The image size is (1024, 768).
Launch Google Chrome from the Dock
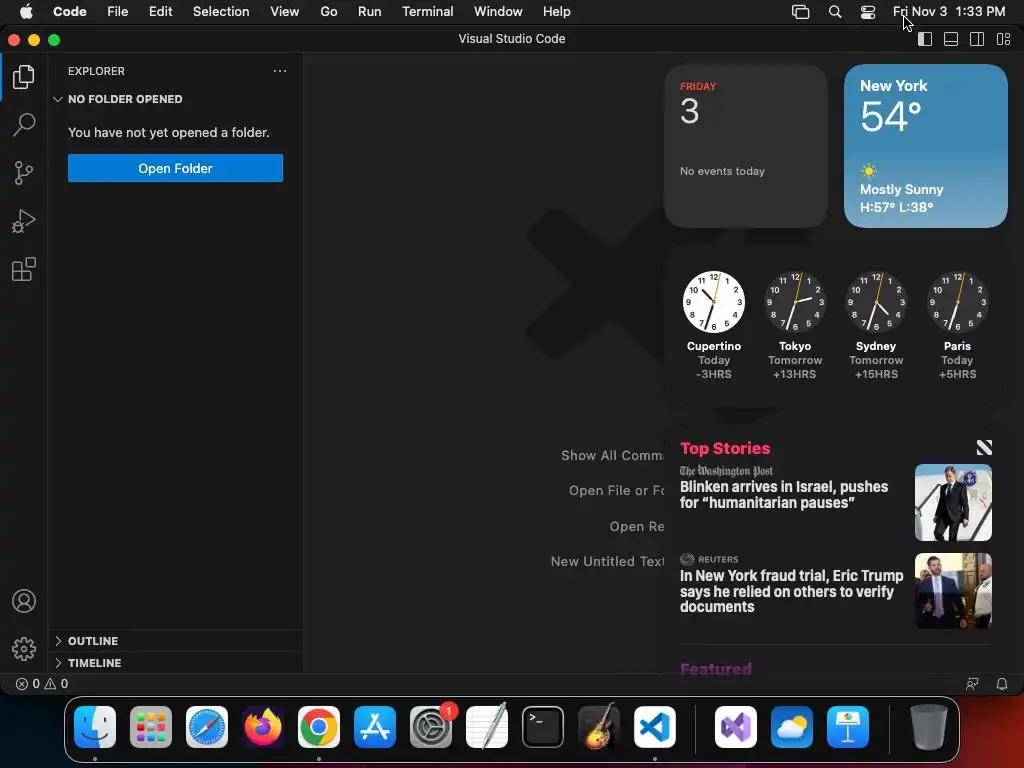coord(319,727)
